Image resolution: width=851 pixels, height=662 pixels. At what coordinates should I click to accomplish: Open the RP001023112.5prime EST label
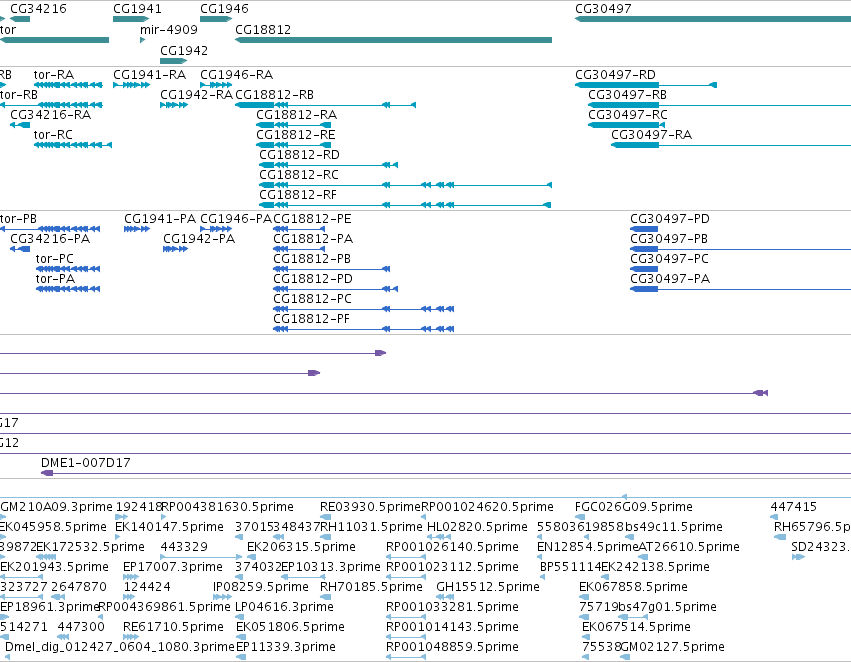pos(452,567)
